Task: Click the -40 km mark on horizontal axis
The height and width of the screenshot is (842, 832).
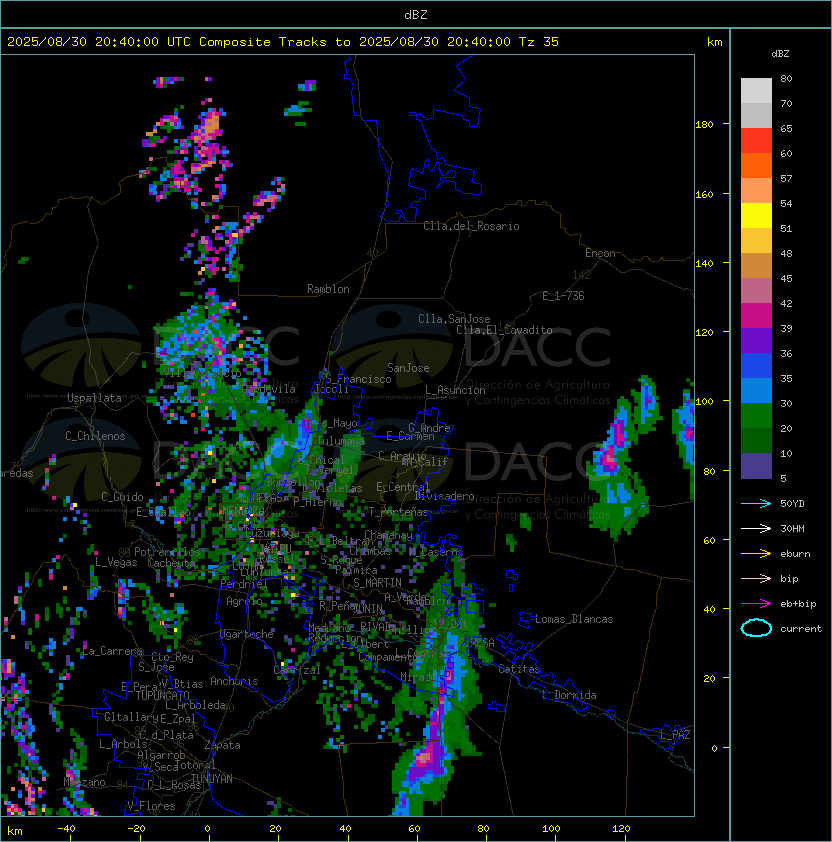Action: [66, 829]
